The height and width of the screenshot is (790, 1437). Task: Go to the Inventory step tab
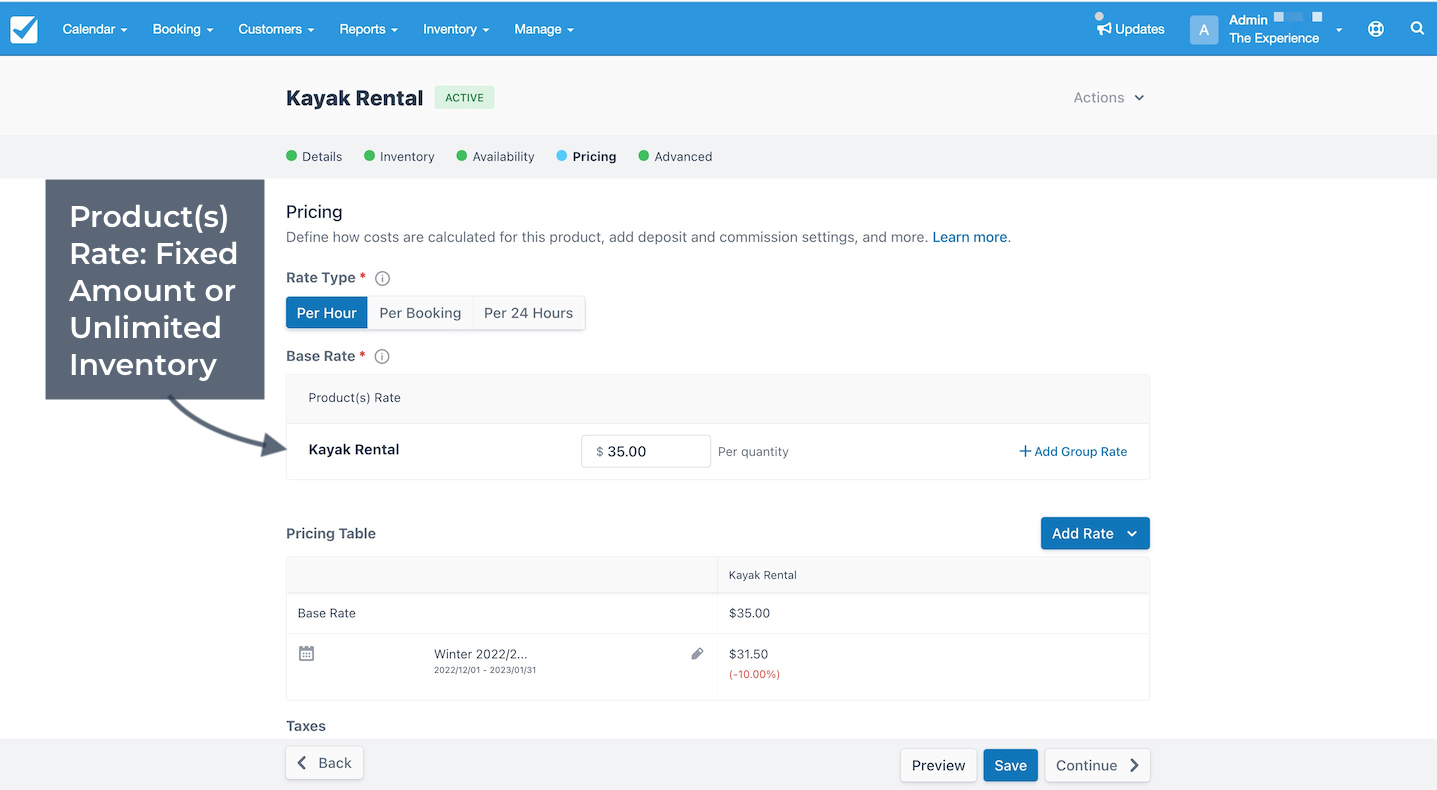(x=399, y=156)
